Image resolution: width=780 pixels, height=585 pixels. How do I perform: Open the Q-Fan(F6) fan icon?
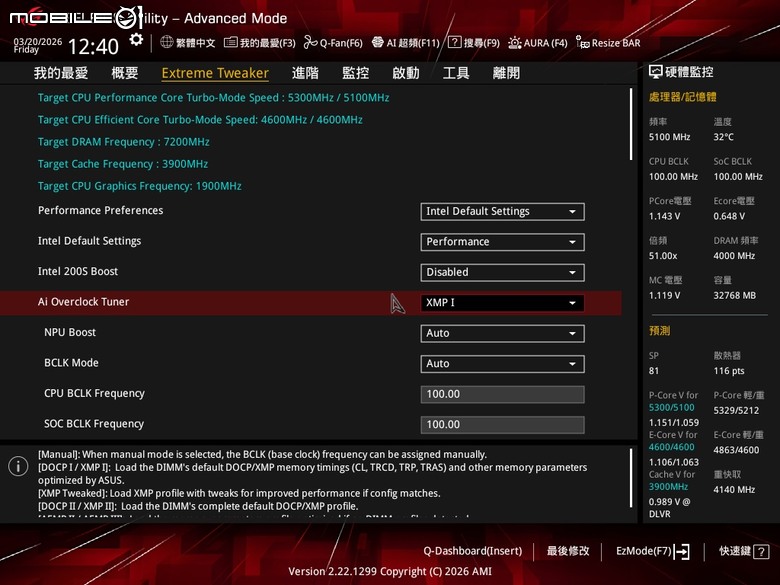click(310, 42)
